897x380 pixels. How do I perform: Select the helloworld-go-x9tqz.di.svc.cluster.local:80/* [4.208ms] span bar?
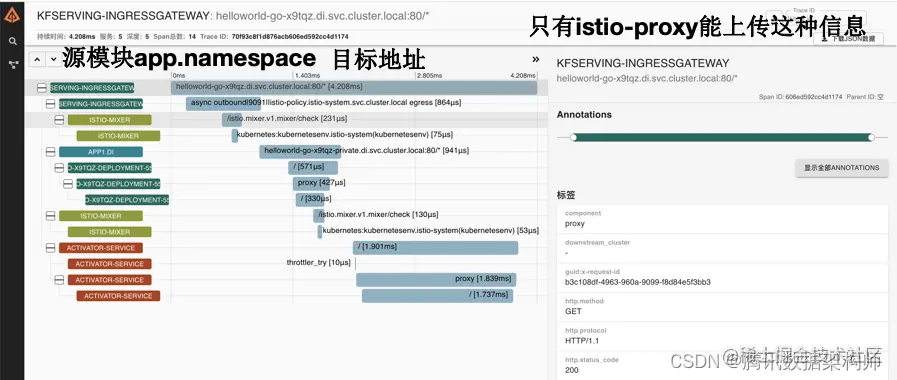[354, 87]
